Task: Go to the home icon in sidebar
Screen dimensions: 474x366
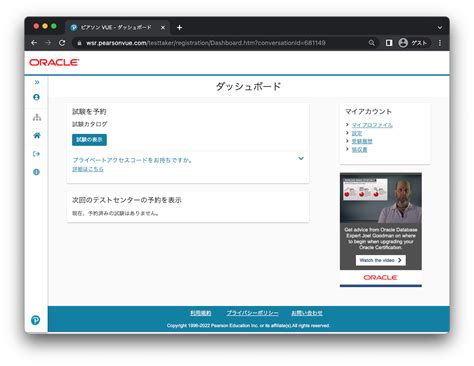Action: pos(37,135)
